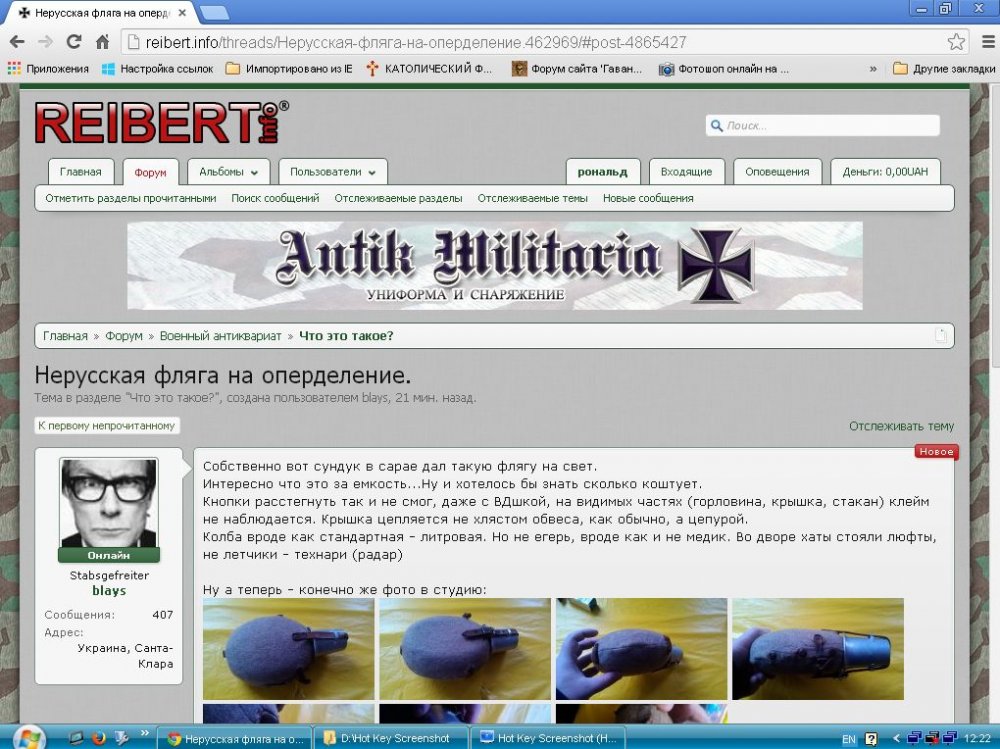Open Поиск сообщений link

276,198
